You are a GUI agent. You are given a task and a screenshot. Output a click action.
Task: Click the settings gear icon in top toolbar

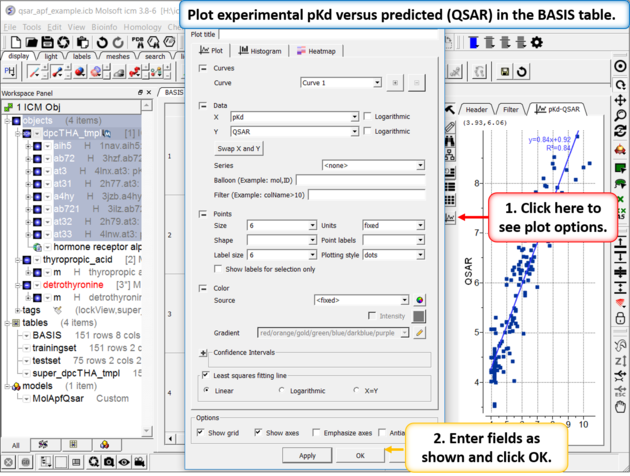[x=537, y=43]
